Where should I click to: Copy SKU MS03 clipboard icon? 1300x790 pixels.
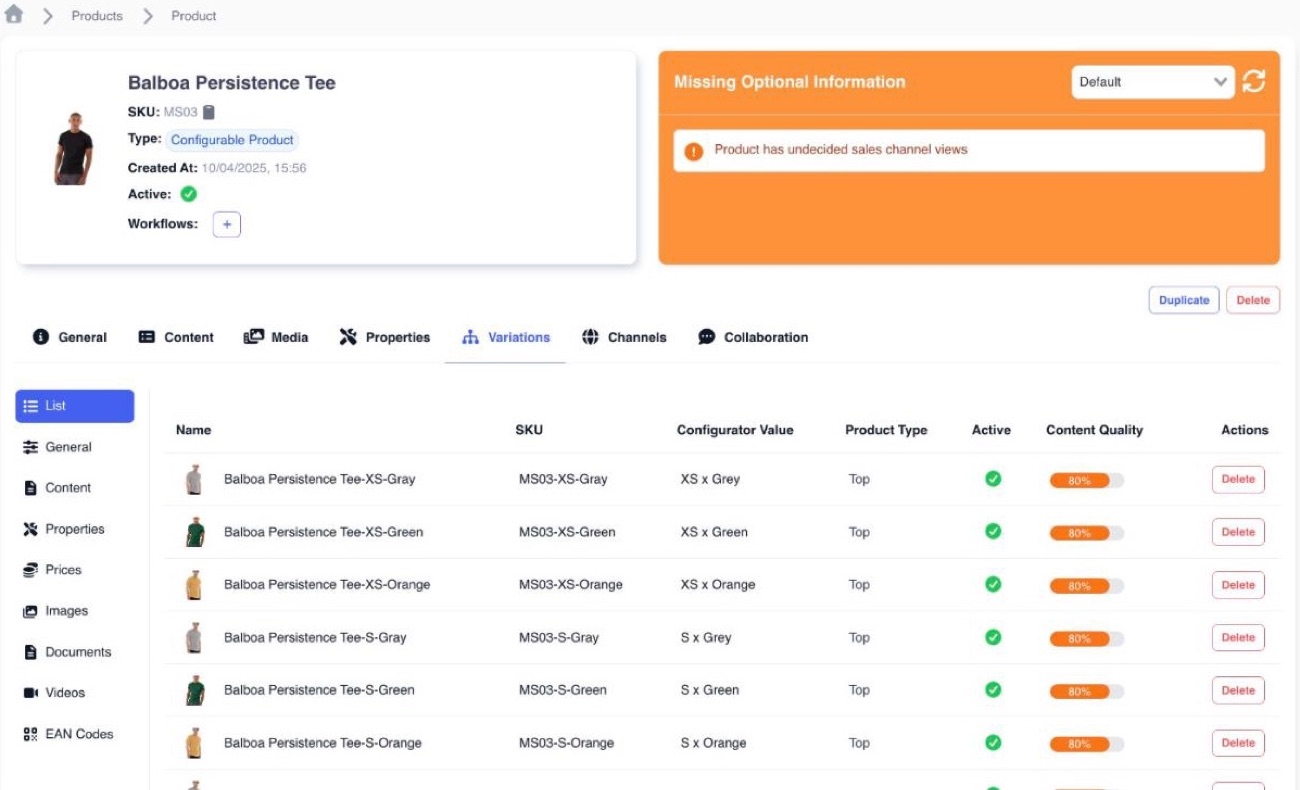[209, 112]
